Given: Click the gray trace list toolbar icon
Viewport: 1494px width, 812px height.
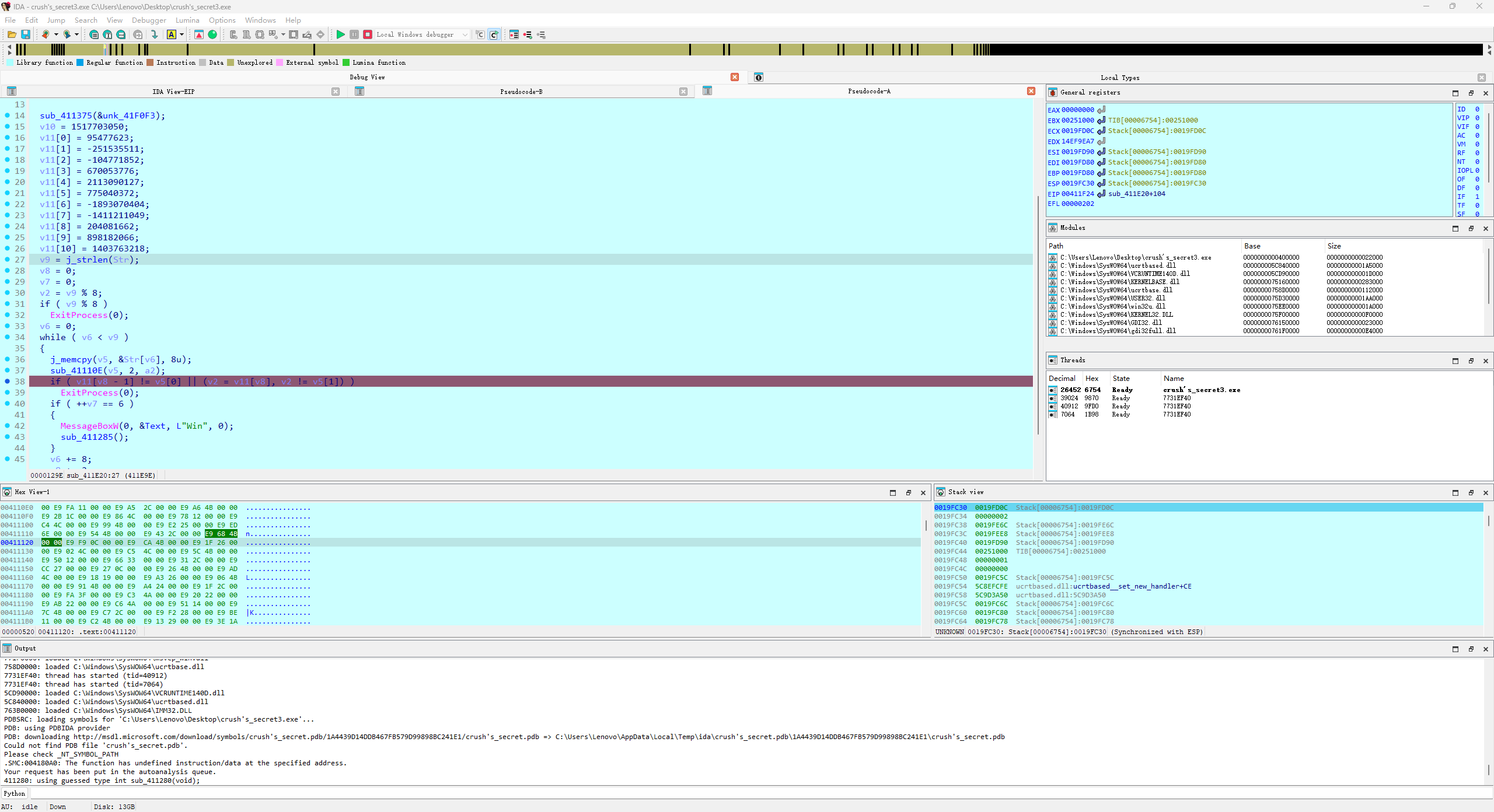Looking at the screenshot, I should pos(541,35).
